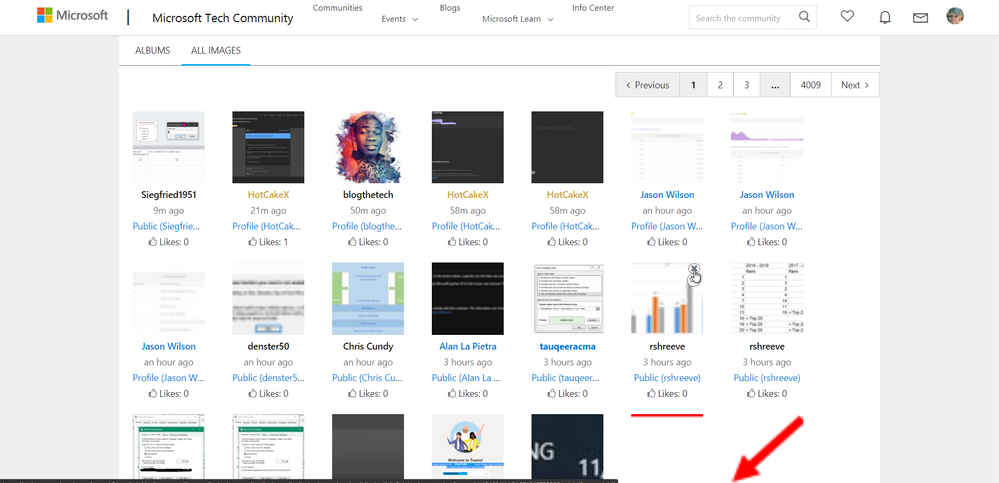The height and width of the screenshot is (483, 999).
Task: Open tauqeeracma's dialog thumbnail
Action: 567,298
